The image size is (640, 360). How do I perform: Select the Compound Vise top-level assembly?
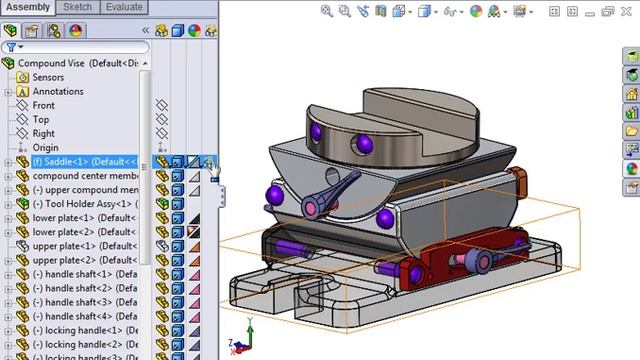pos(78,63)
